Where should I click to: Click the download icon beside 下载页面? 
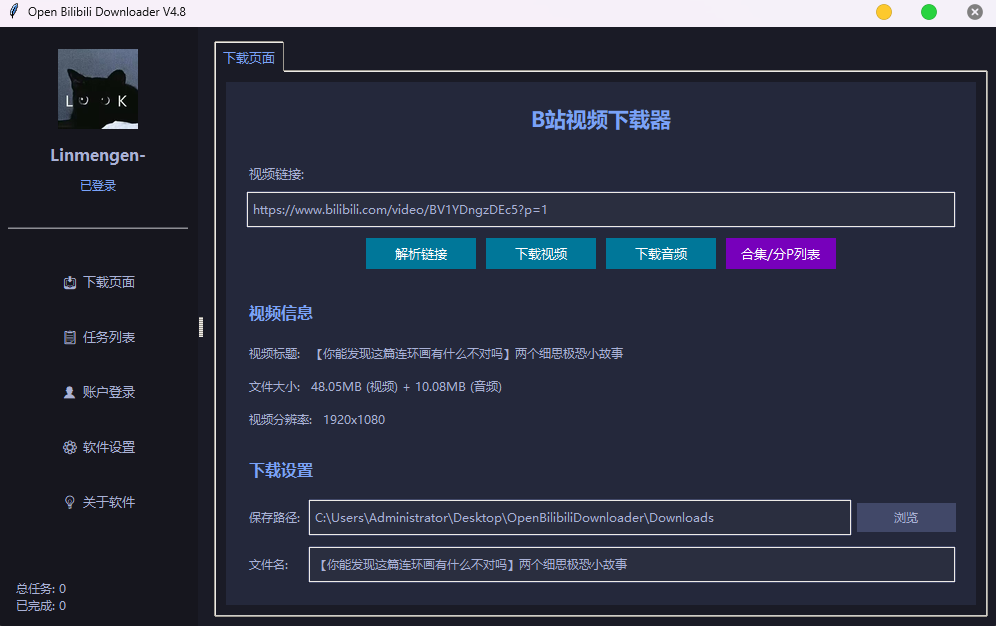70,283
